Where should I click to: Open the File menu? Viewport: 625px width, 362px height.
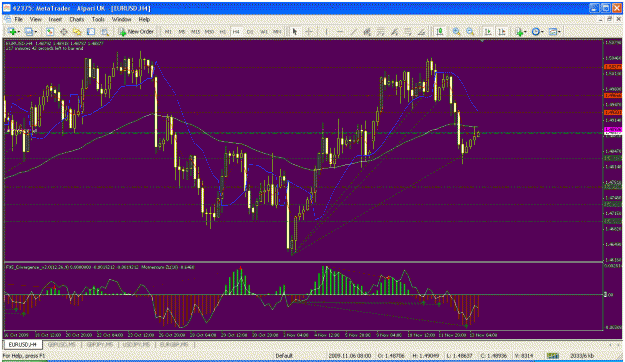[x=19, y=19]
